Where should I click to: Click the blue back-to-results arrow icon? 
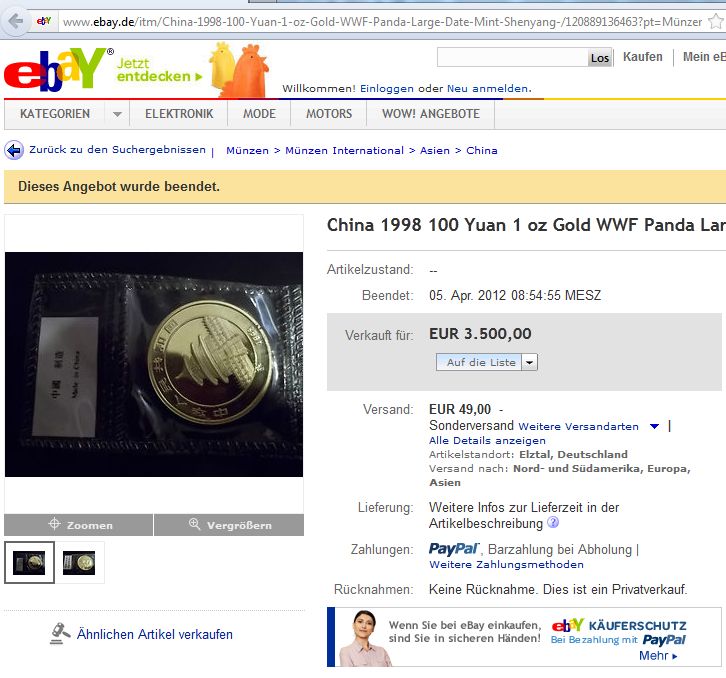[14, 150]
